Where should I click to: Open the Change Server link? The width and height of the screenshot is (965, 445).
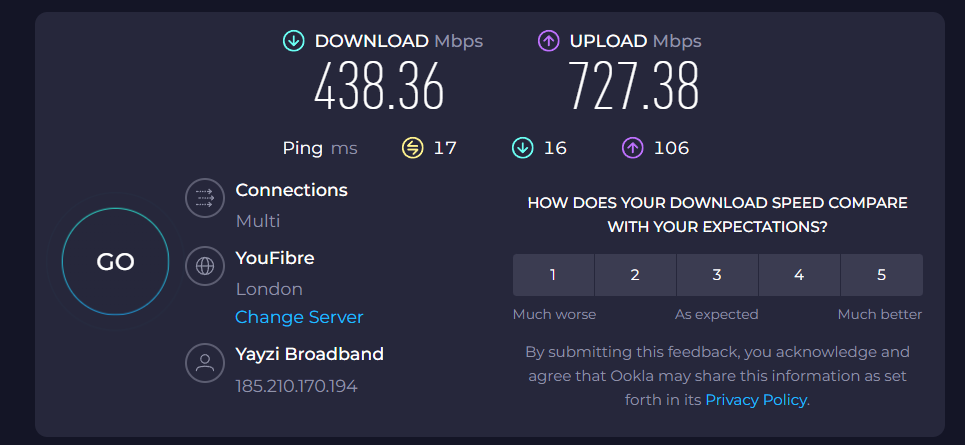pyautogui.click(x=299, y=318)
